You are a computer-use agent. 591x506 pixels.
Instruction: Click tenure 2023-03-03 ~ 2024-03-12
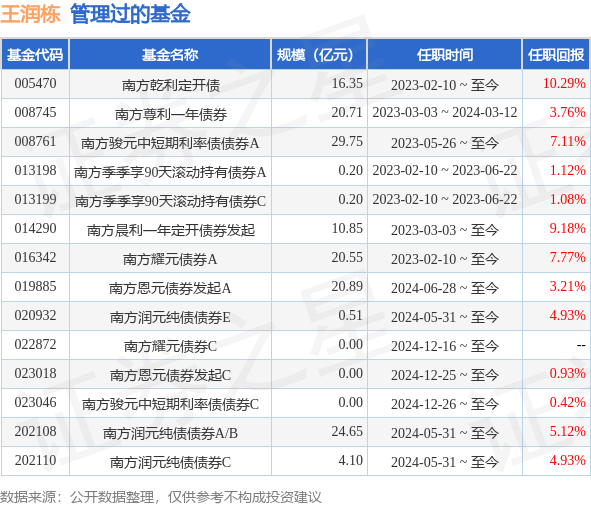click(x=445, y=113)
